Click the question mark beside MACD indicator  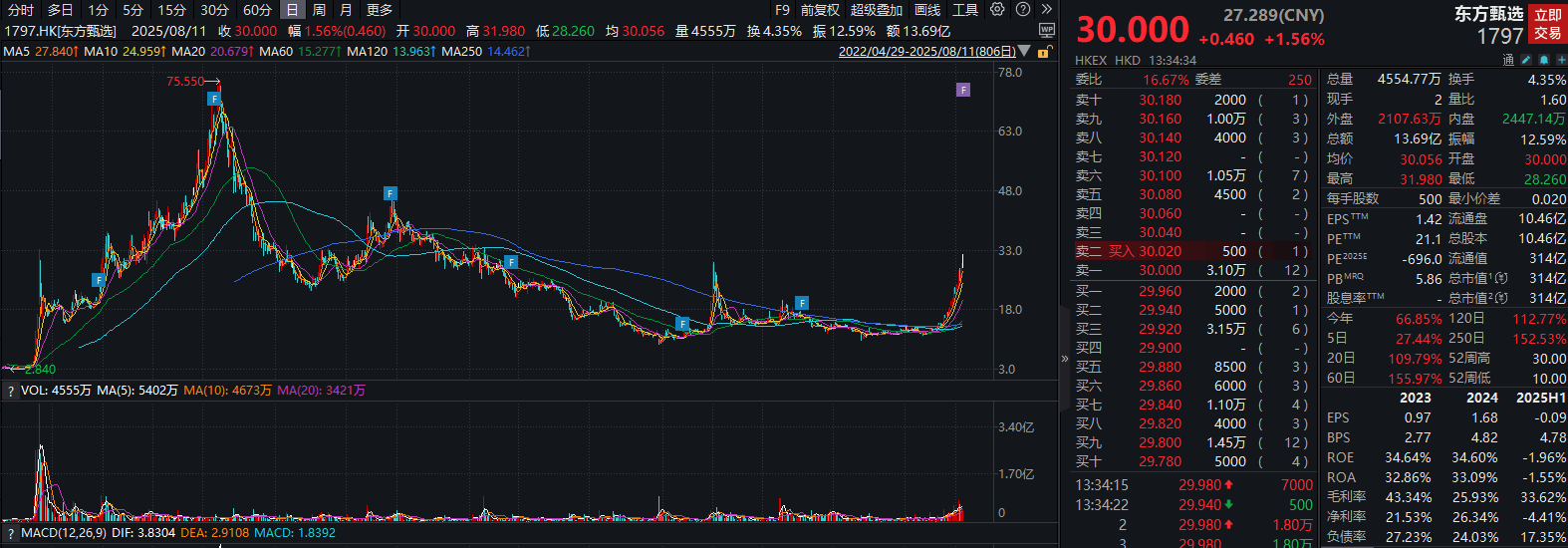click(11, 533)
